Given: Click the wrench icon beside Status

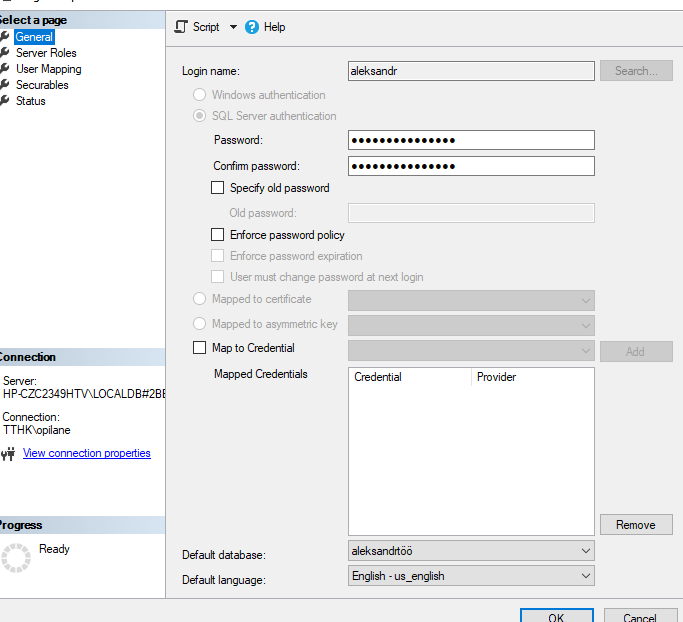Looking at the screenshot, I should 5,101.
